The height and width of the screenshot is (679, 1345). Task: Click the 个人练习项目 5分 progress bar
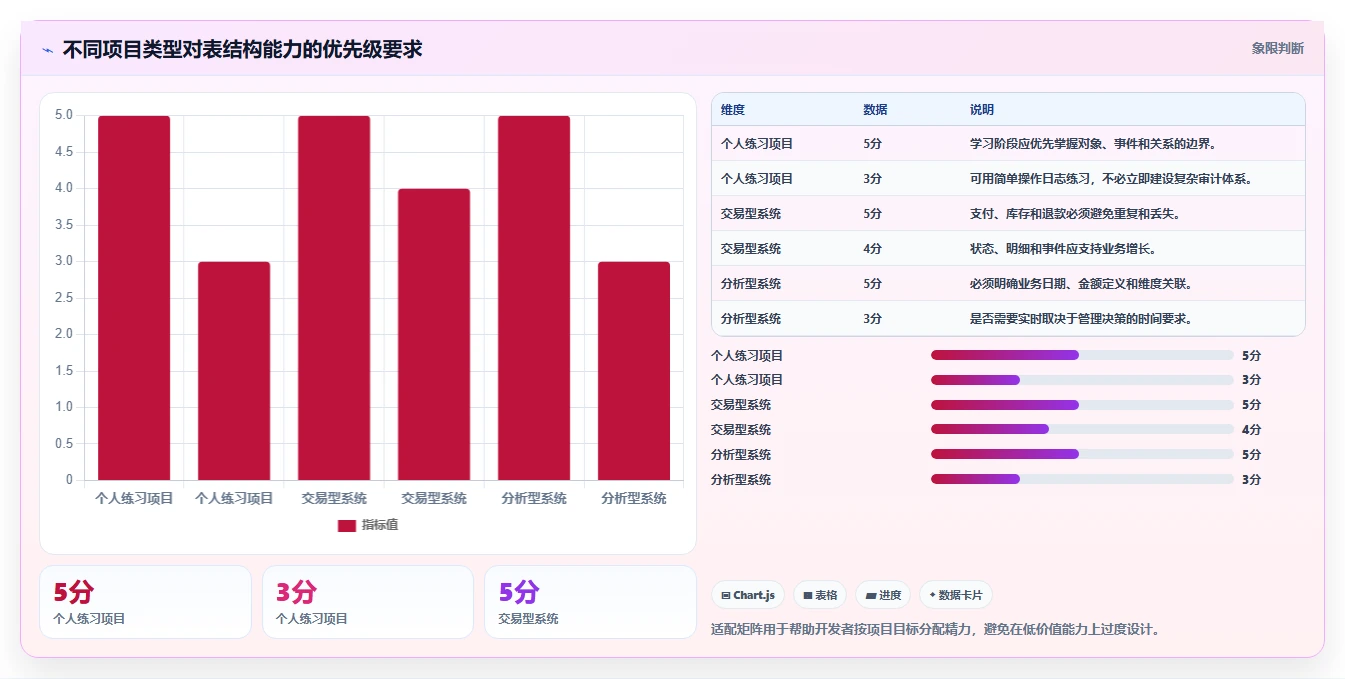pos(1082,355)
